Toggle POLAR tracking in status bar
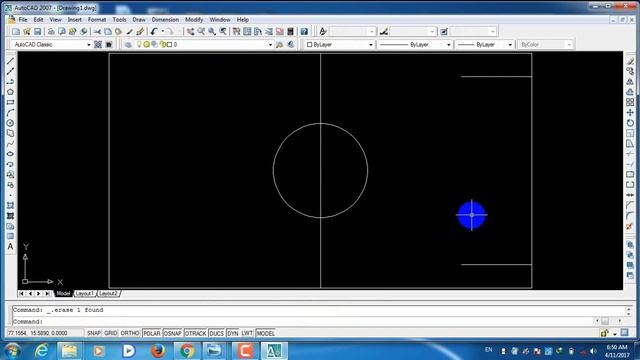 coord(152,333)
